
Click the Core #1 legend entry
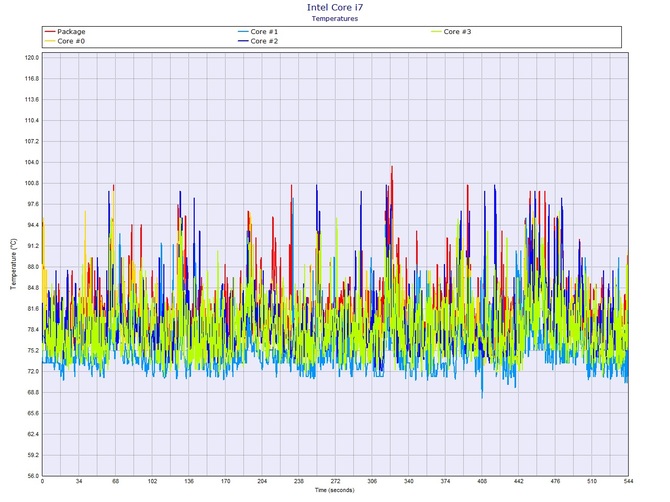click(258, 32)
